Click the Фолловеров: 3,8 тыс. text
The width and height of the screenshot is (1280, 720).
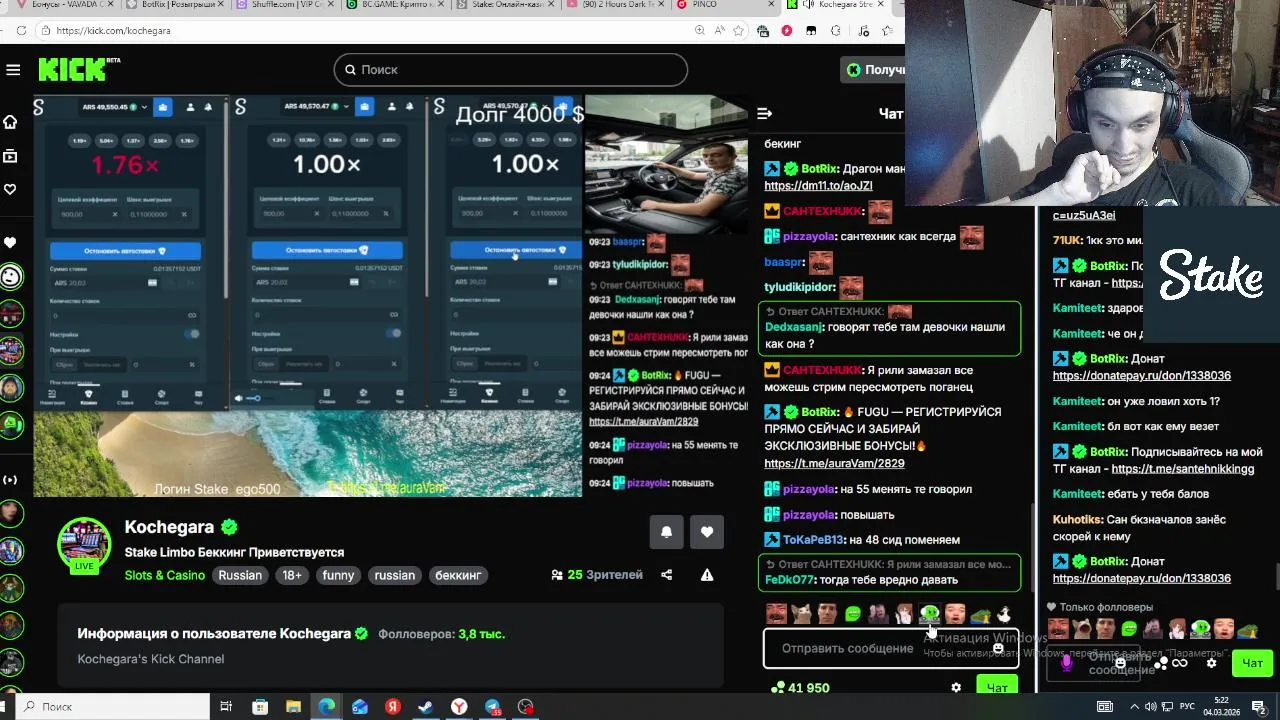(x=441, y=634)
